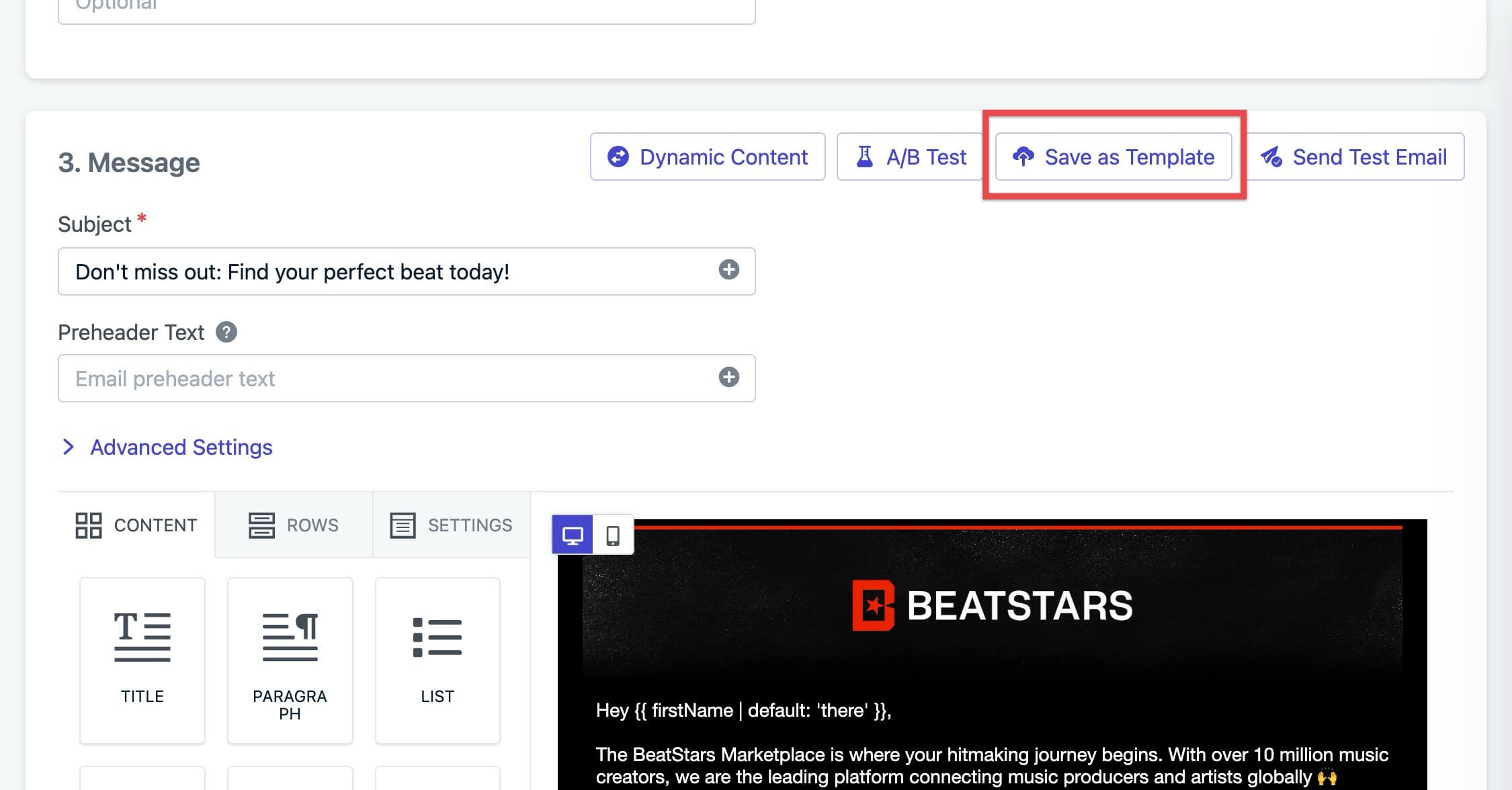Click the preheader text add button

729,377
